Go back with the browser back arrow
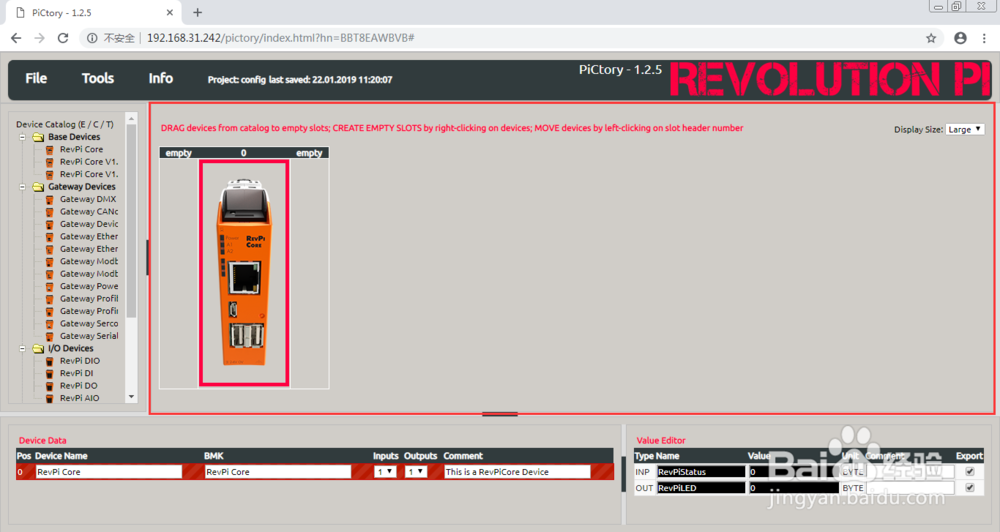1000x532 pixels. [17, 38]
